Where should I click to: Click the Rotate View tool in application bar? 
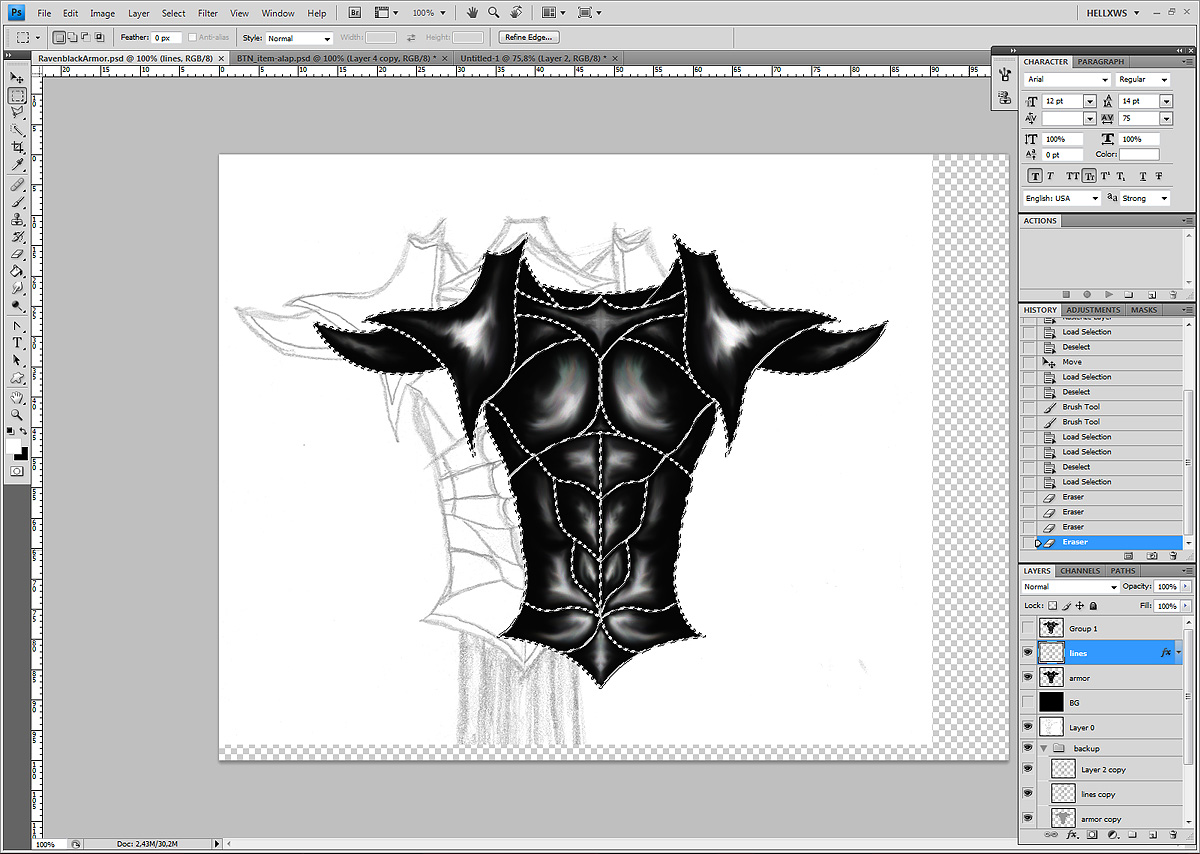pyautogui.click(x=515, y=13)
